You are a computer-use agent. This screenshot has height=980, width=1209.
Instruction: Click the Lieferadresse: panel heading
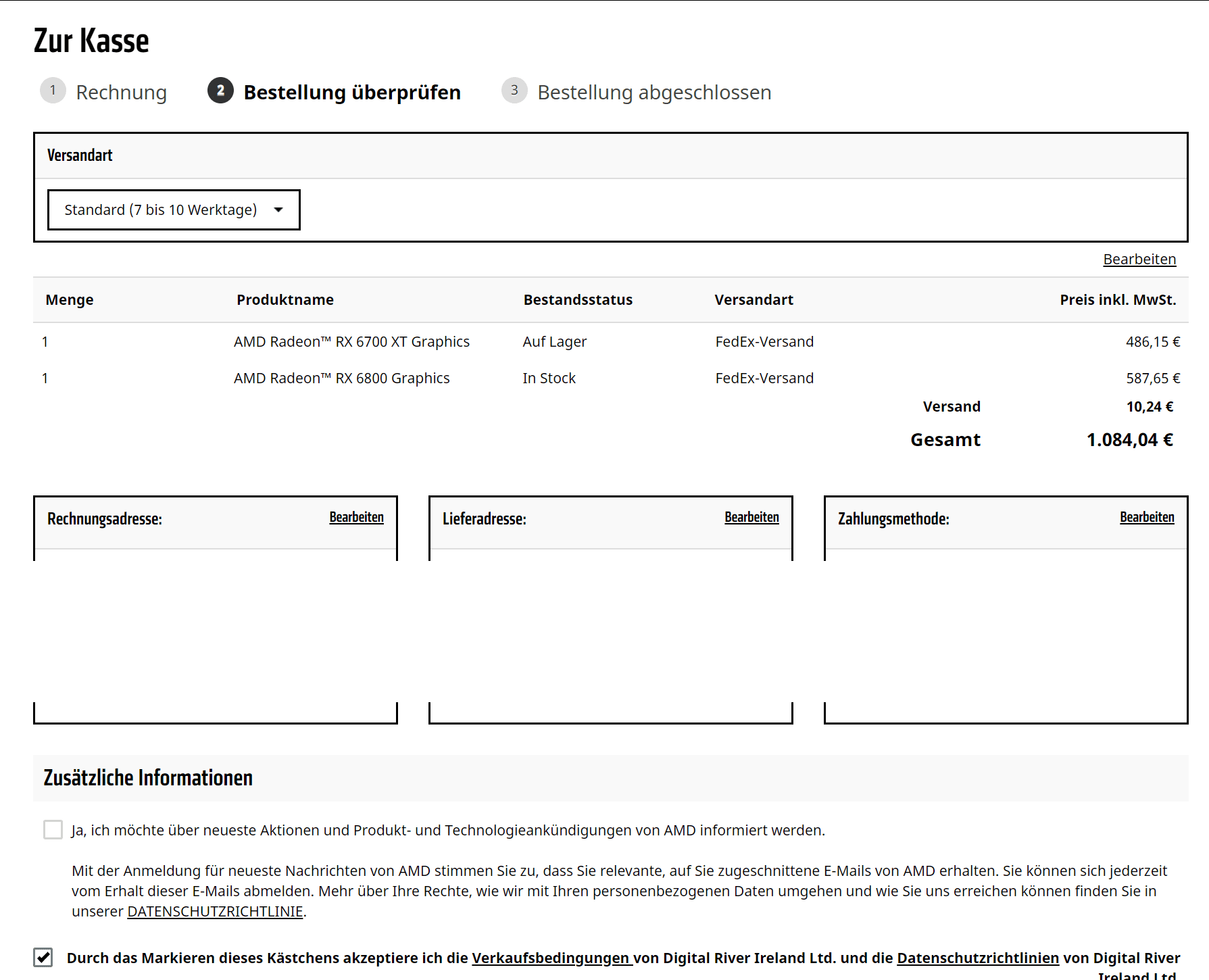(x=485, y=519)
